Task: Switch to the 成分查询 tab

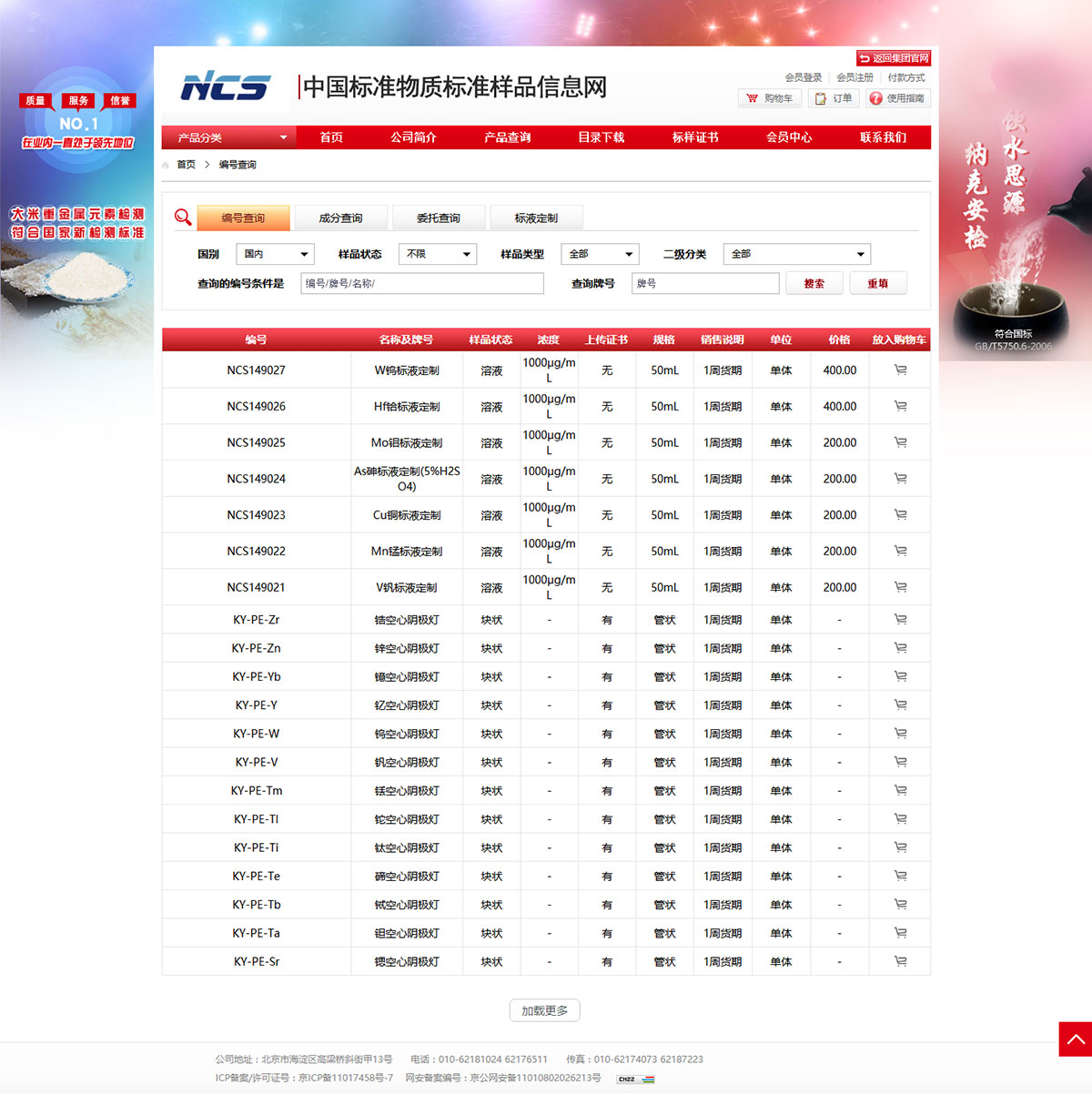Action: (340, 218)
